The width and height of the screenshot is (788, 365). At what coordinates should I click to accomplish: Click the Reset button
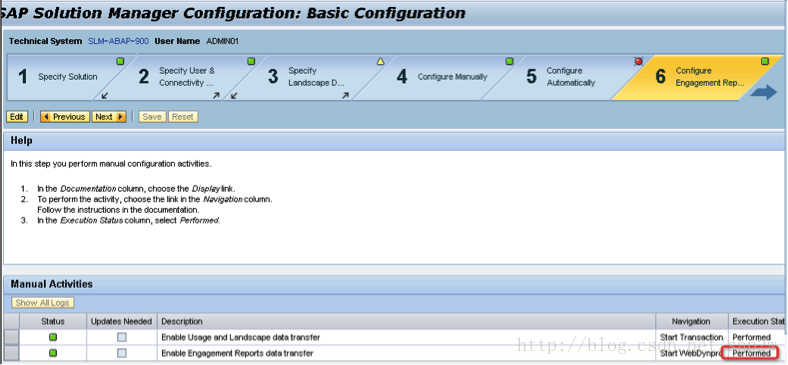tap(183, 117)
